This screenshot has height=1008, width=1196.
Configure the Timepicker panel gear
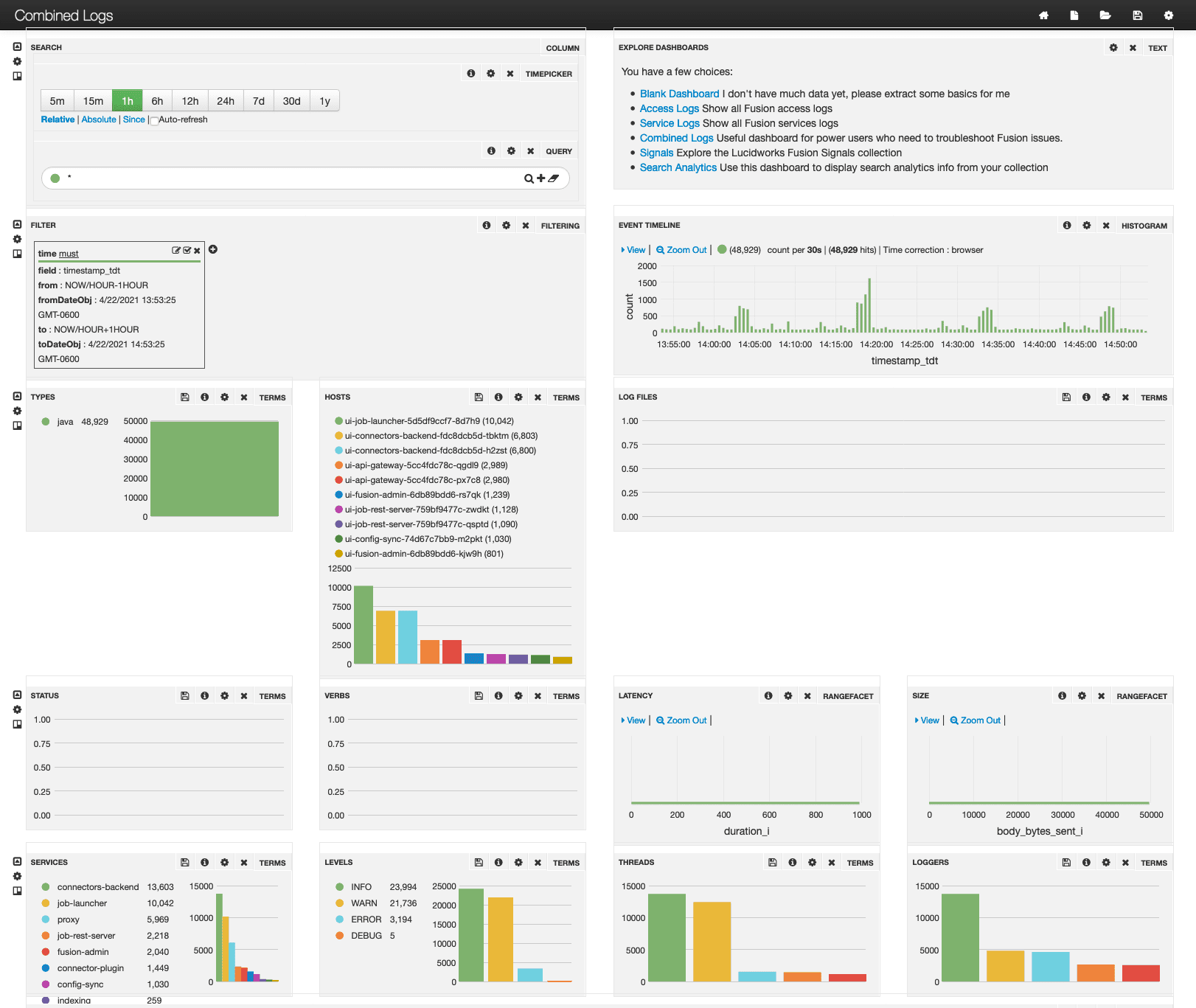(491, 74)
